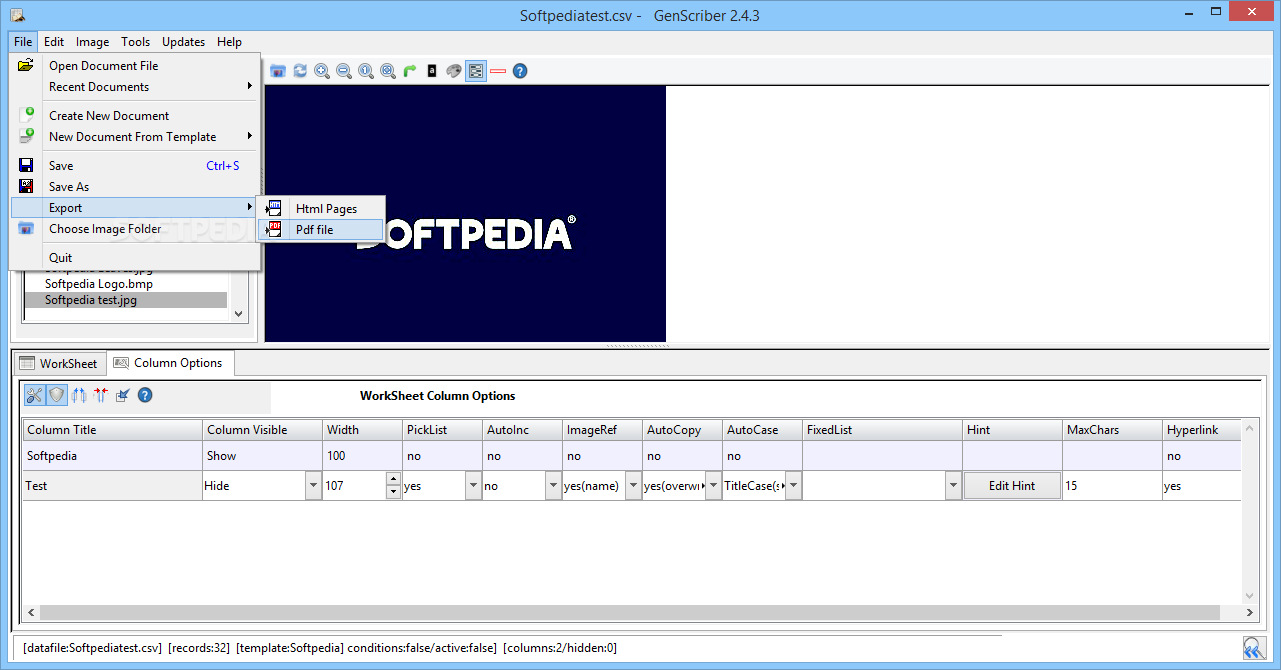
Task: Increase Width value with stepper up arrow
Action: point(393,480)
